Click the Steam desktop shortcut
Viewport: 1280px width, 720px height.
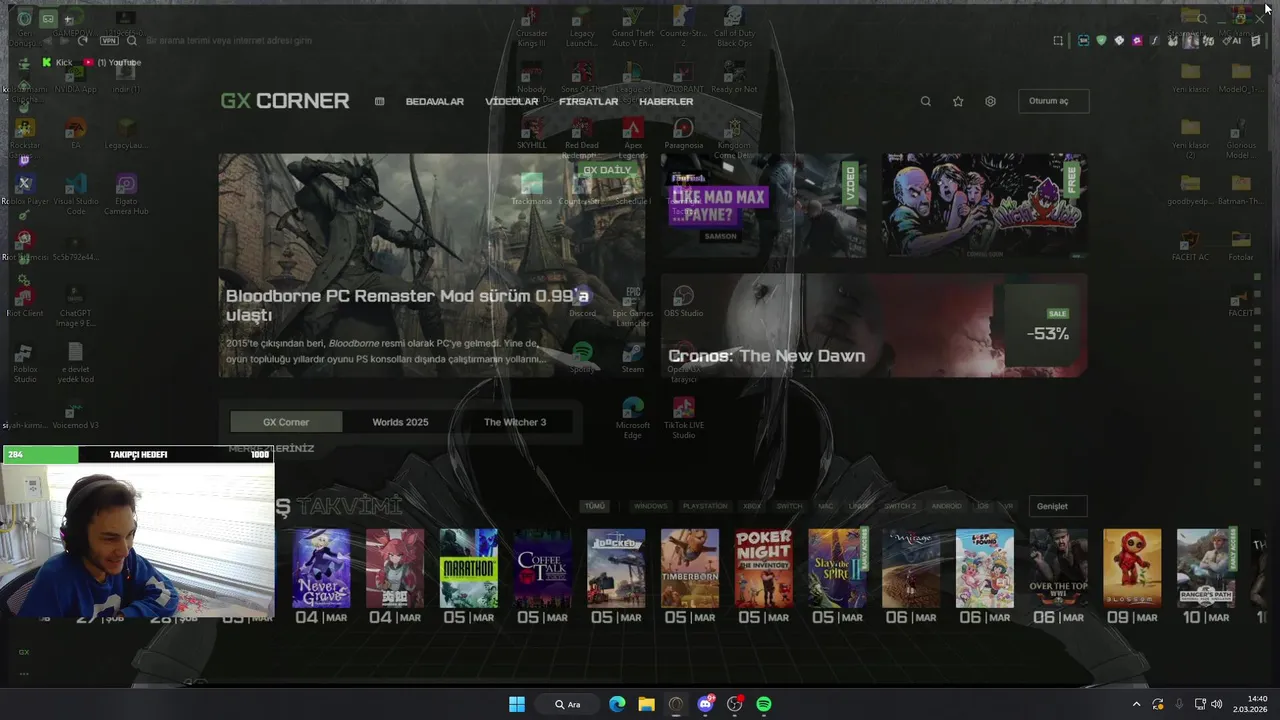point(633,358)
